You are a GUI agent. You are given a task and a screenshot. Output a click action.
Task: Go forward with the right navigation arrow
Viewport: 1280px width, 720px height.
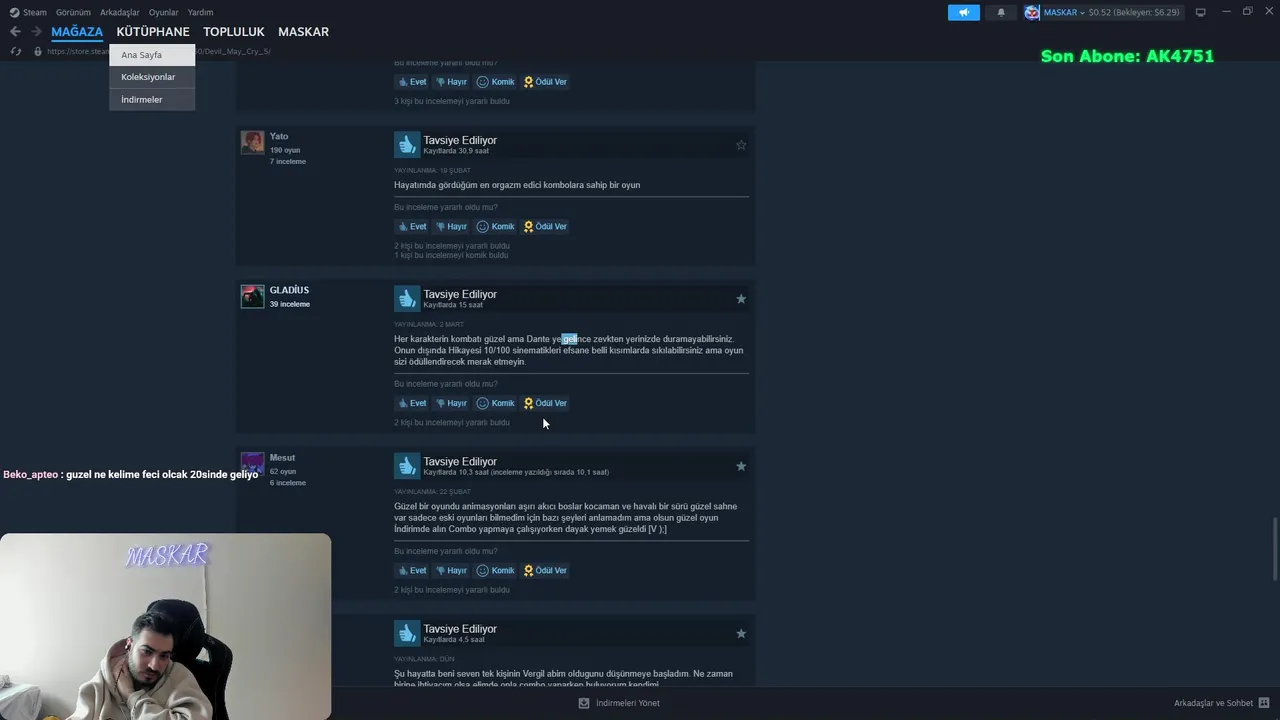(36, 32)
